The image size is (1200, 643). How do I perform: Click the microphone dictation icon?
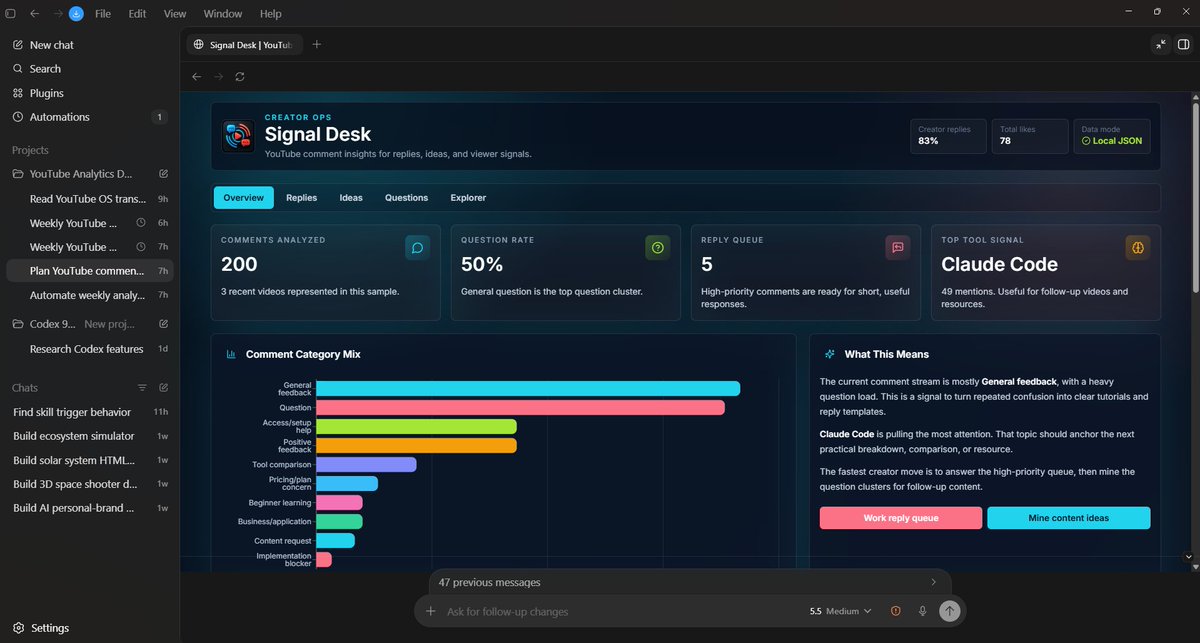click(922, 611)
